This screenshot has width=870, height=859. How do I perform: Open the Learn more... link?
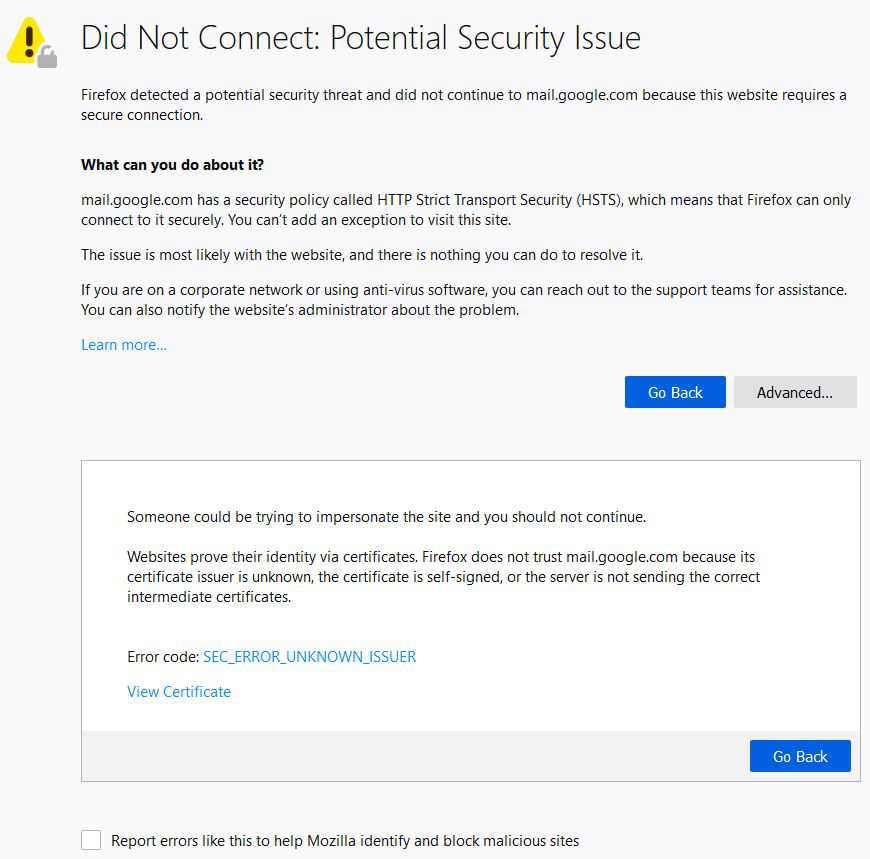124,345
